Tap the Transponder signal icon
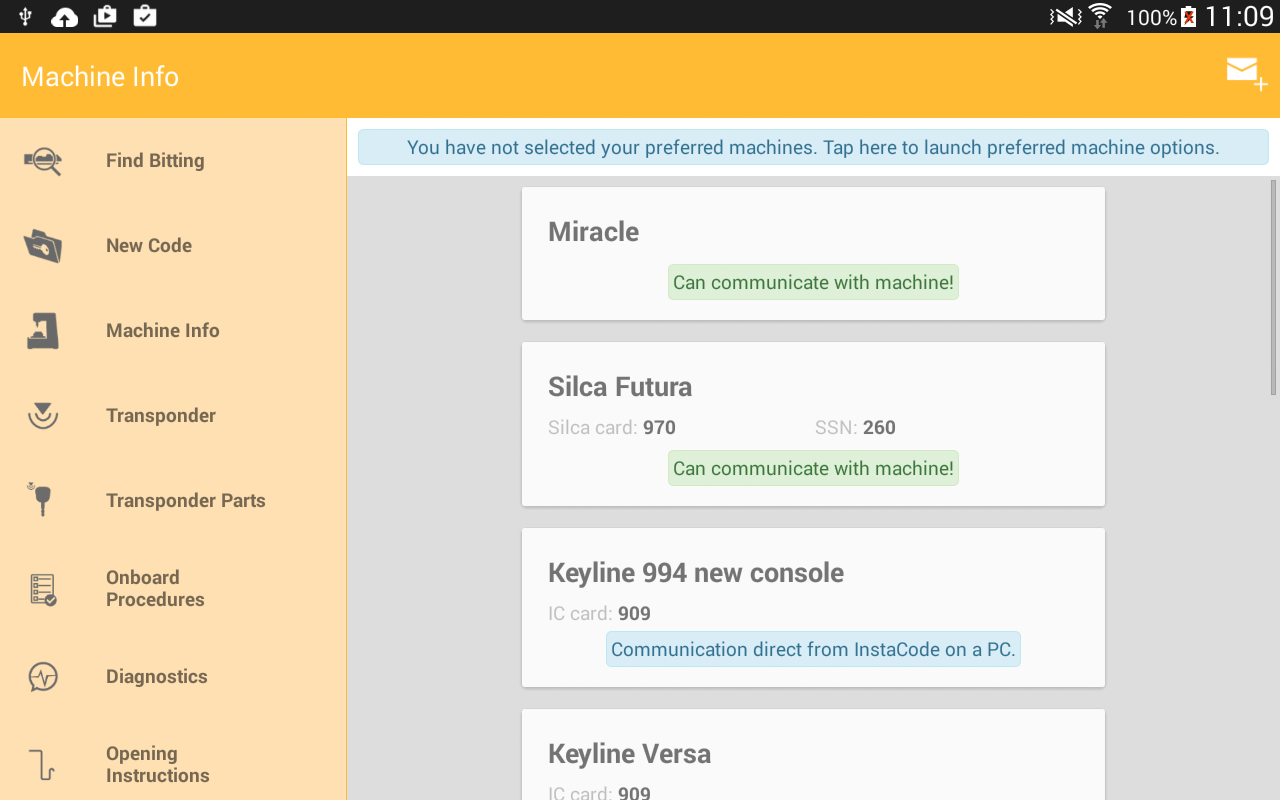 click(x=42, y=415)
